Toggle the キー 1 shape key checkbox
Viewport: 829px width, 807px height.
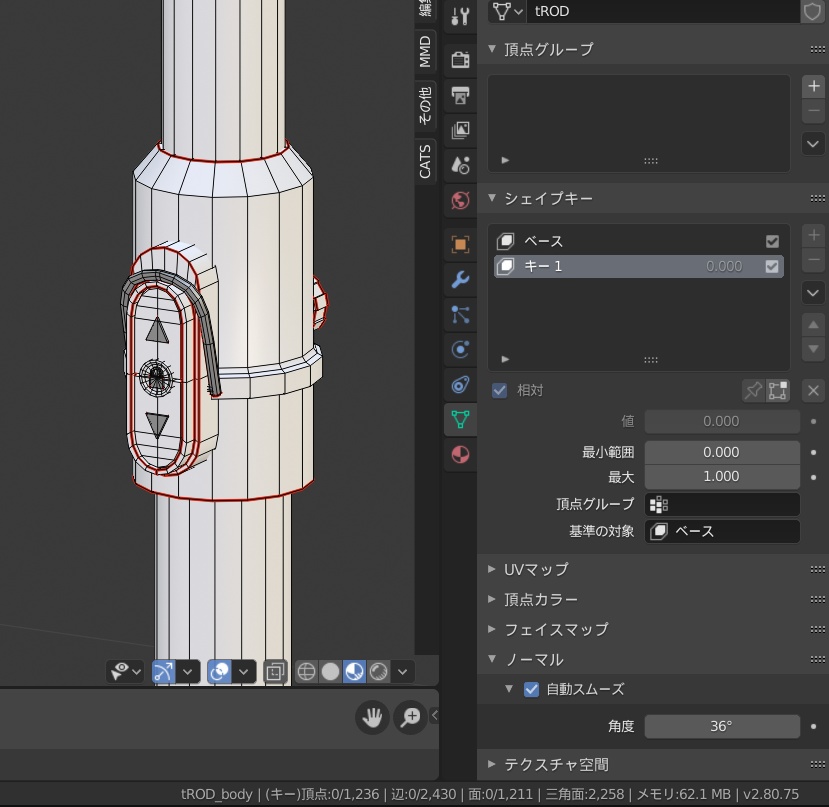[x=772, y=266]
